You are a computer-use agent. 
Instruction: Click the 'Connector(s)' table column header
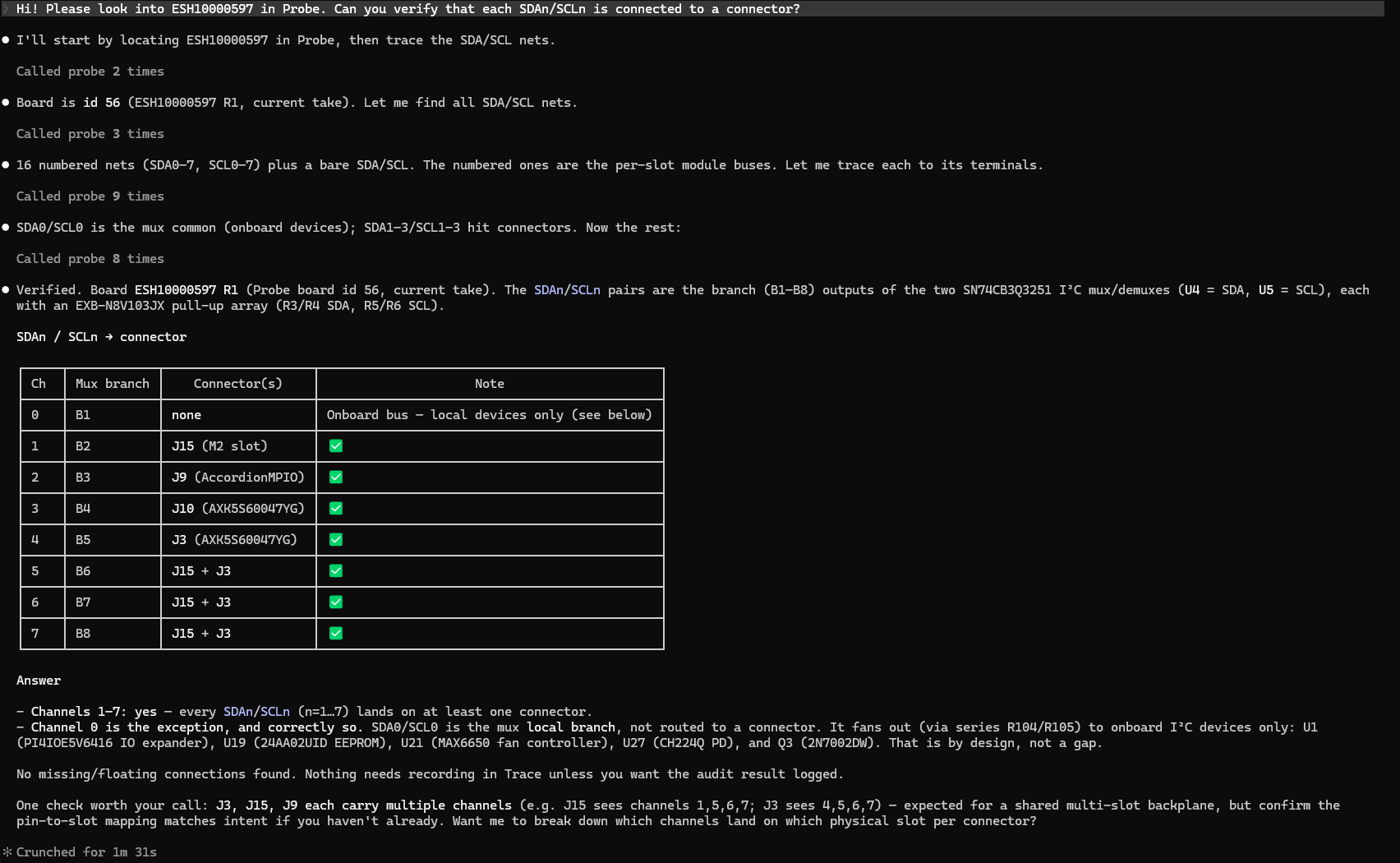click(238, 384)
